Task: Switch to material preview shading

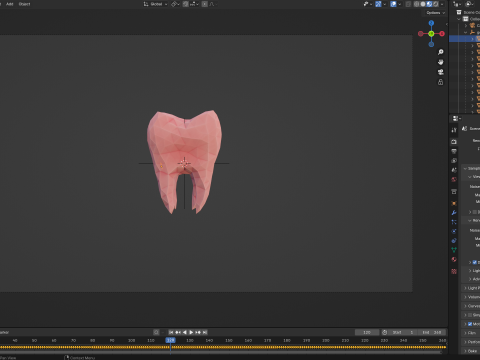Action: tap(429, 4)
